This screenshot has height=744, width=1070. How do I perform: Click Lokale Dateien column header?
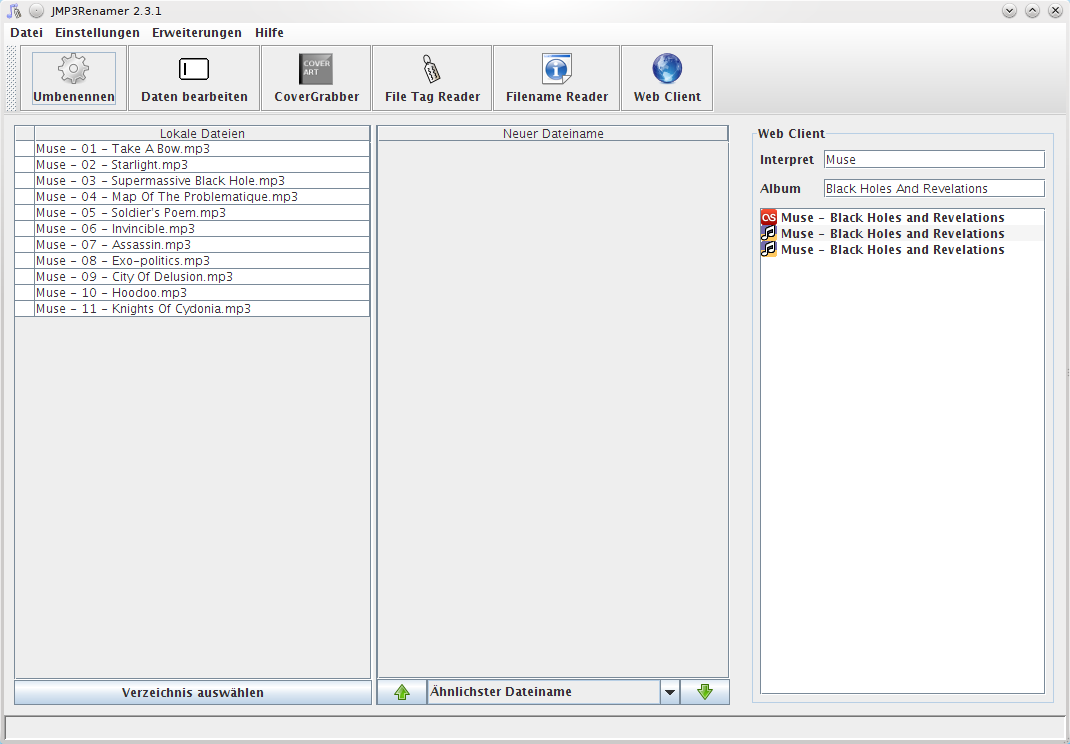pyautogui.click(x=202, y=134)
